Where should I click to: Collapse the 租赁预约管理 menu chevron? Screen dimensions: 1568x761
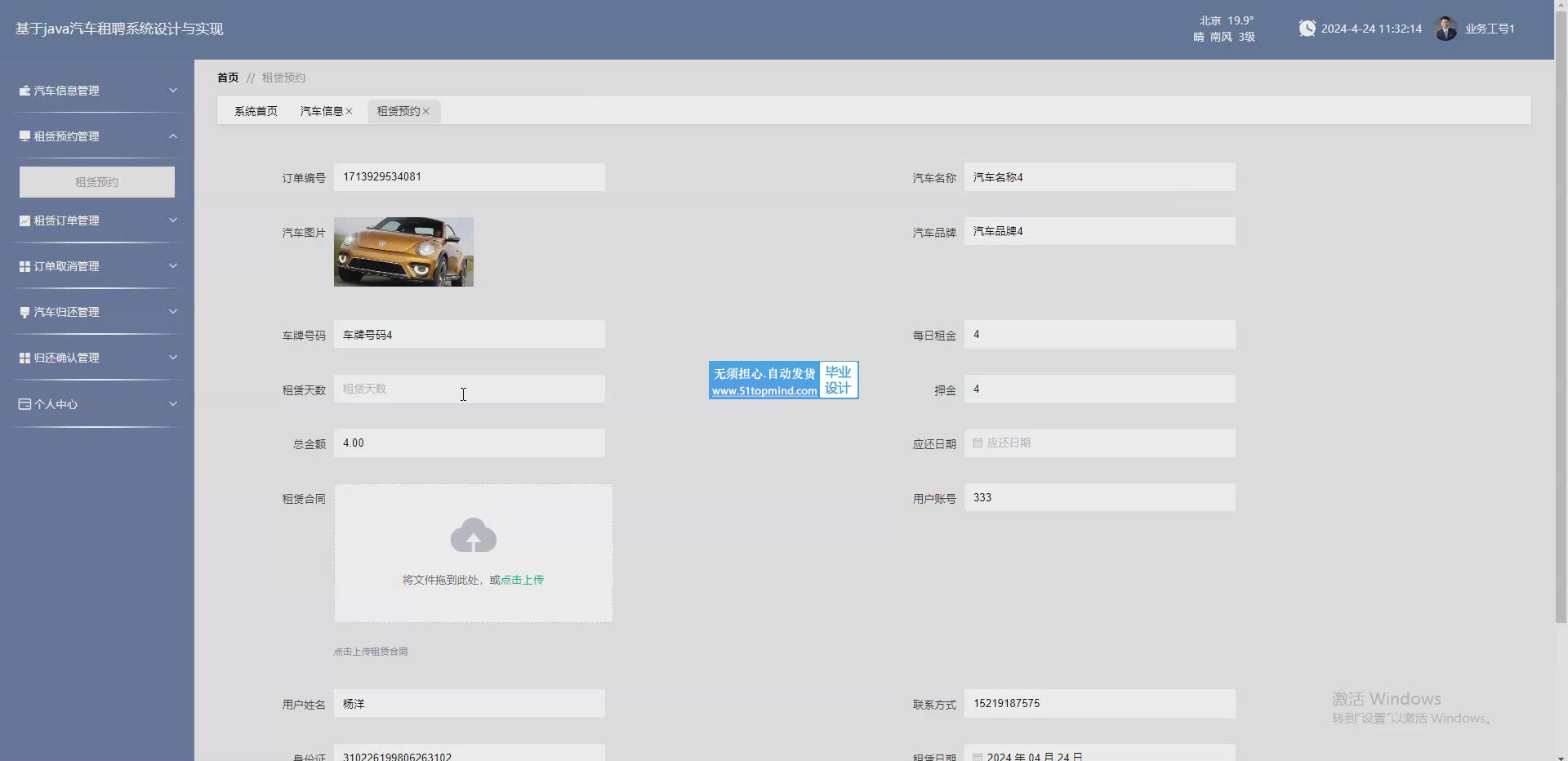pos(173,136)
